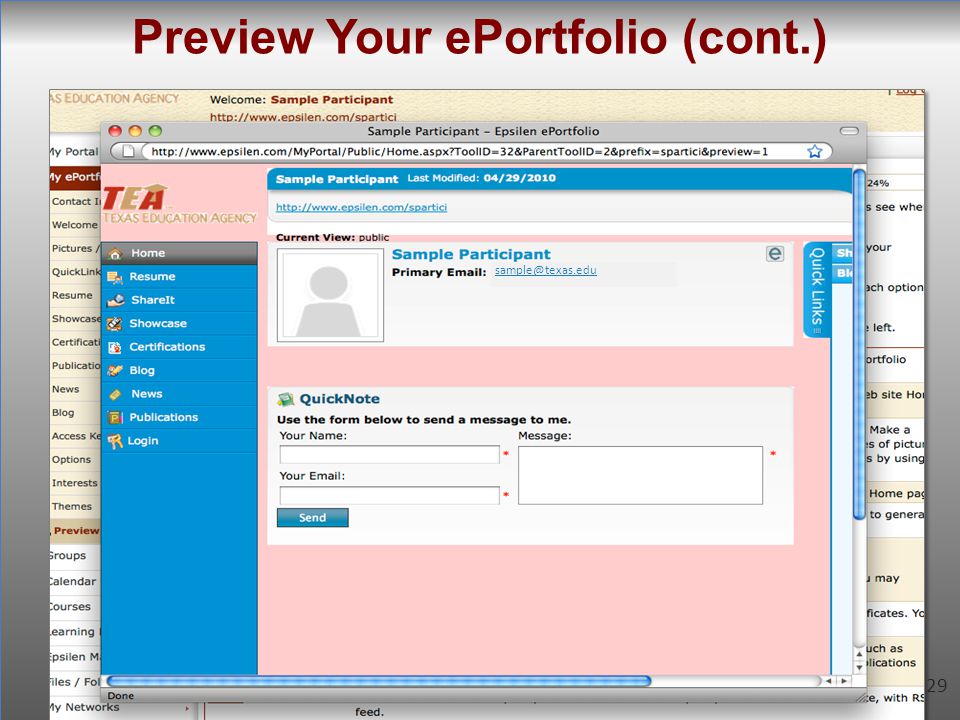Image resolution: width=960 pixels, height=720 pixels.
Task: Click the Publications icon
Action: point(114,418)
